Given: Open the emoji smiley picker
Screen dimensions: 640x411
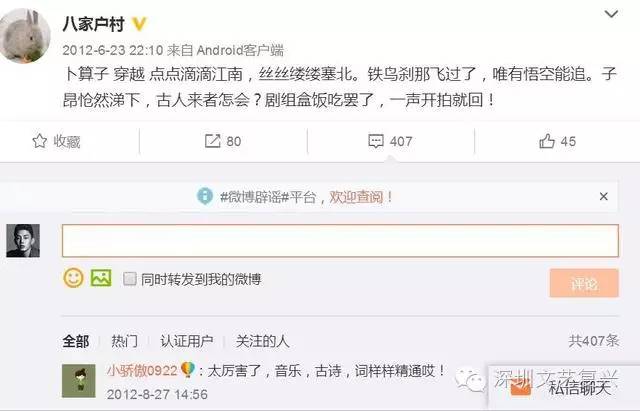Looking at the screenshot, I should click(73, 278).
